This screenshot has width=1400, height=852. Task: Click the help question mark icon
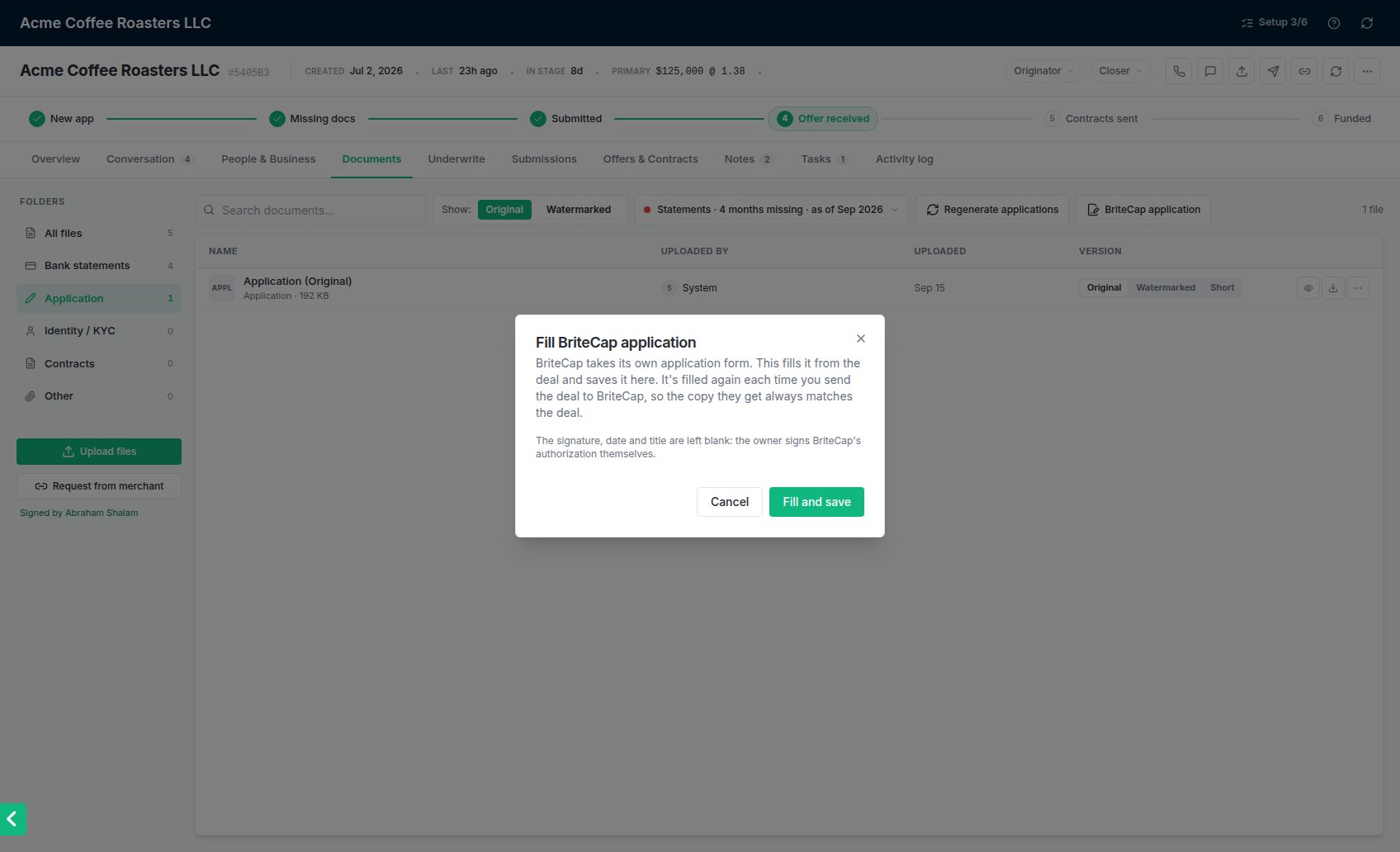click(x=1333, y=23)
